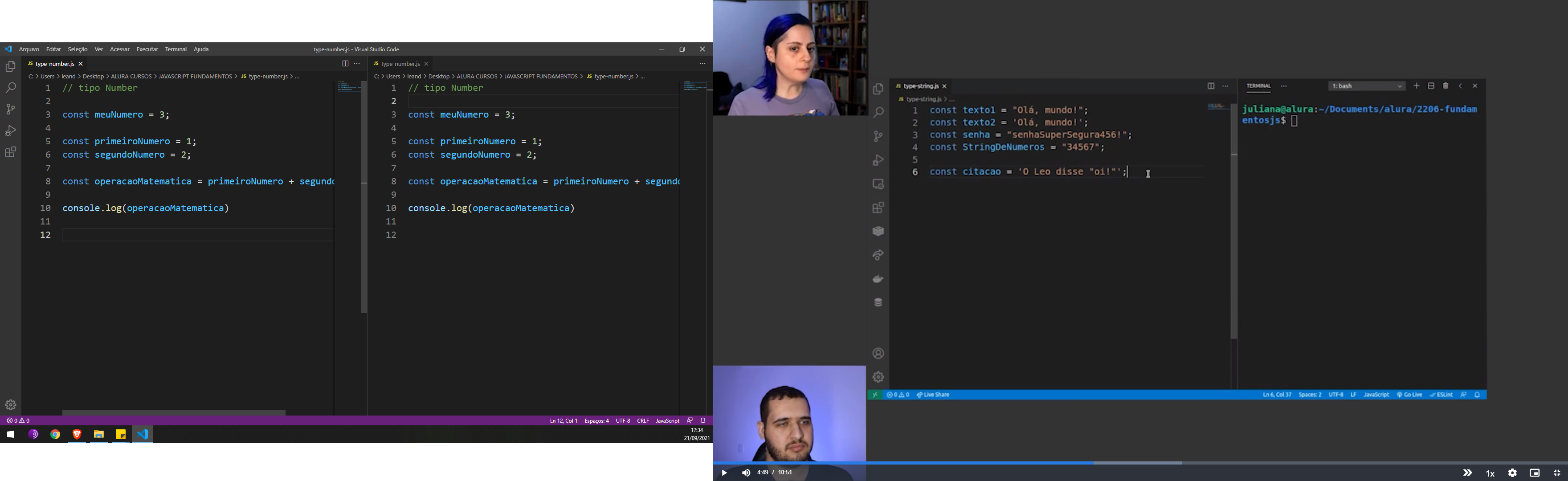Screen dimensions: 1568x481
Task: Click Source Control icon in the video's VS Code
Action: [x=878, y=136]
